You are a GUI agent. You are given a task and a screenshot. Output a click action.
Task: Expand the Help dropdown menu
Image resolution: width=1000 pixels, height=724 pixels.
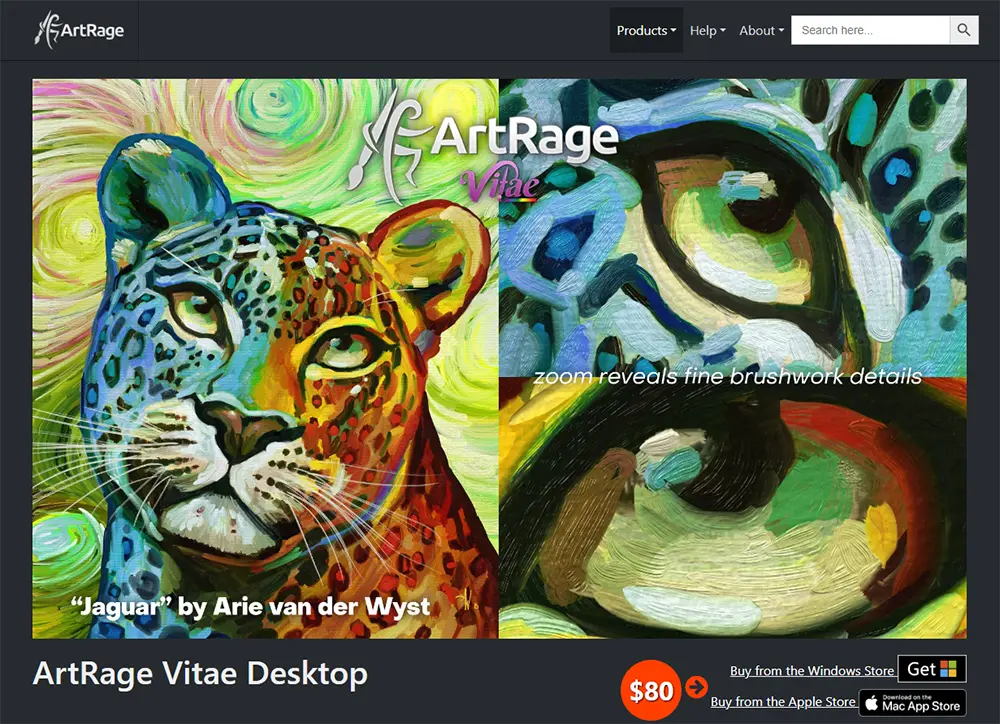pos(707,30)
